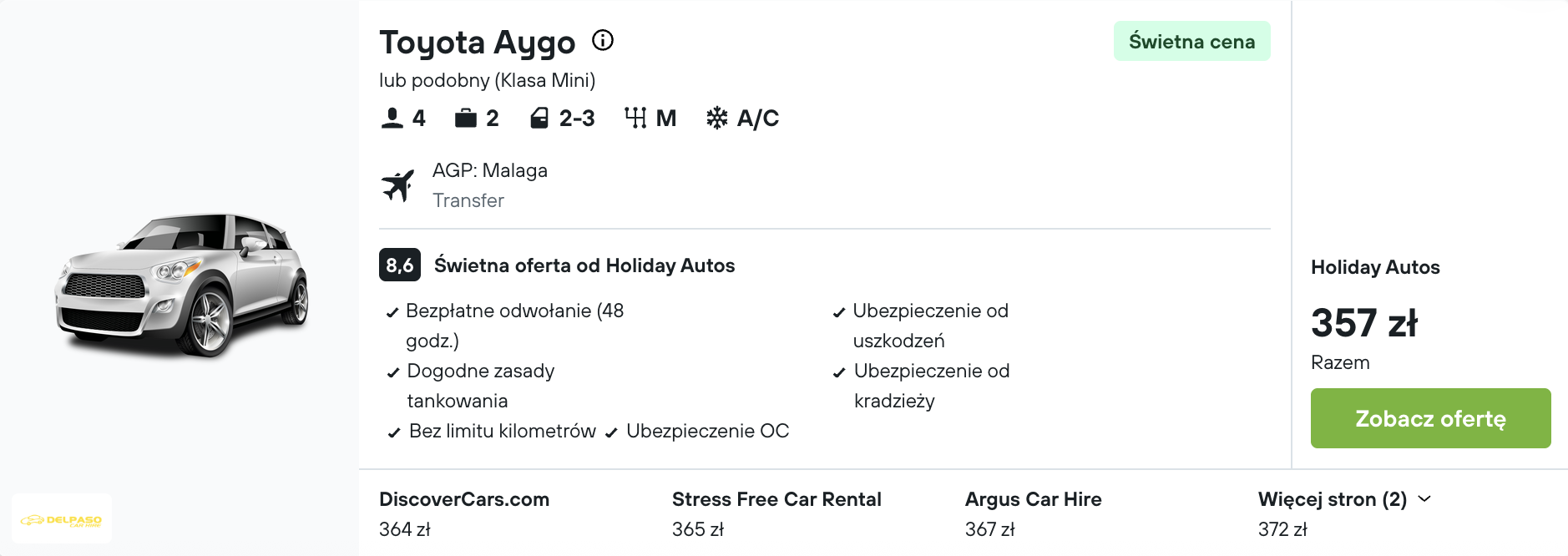Click the green Zobacz ofertę button

(1430, 418)
